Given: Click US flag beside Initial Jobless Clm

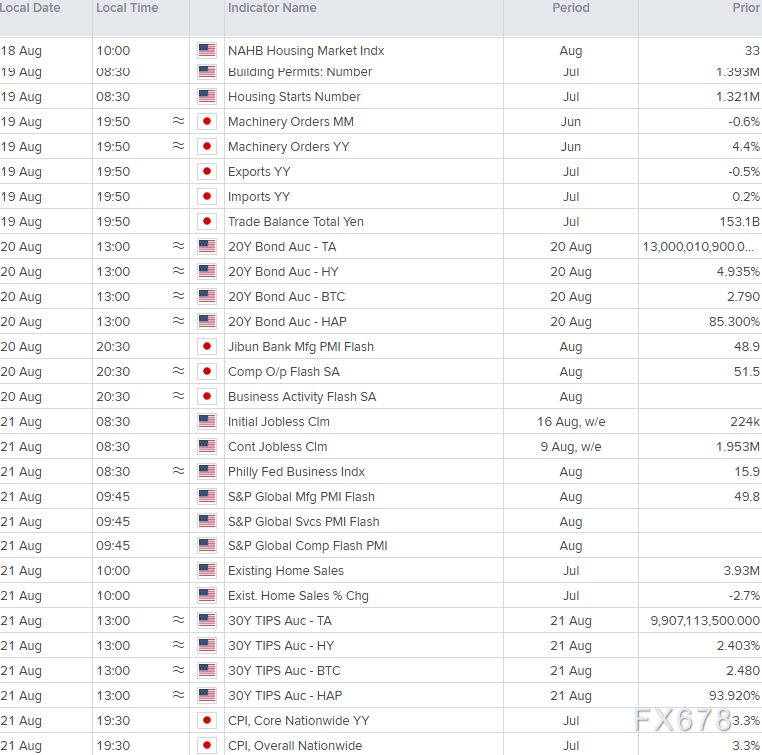Looking at the screenshot, I should click(x=207, y=422).
